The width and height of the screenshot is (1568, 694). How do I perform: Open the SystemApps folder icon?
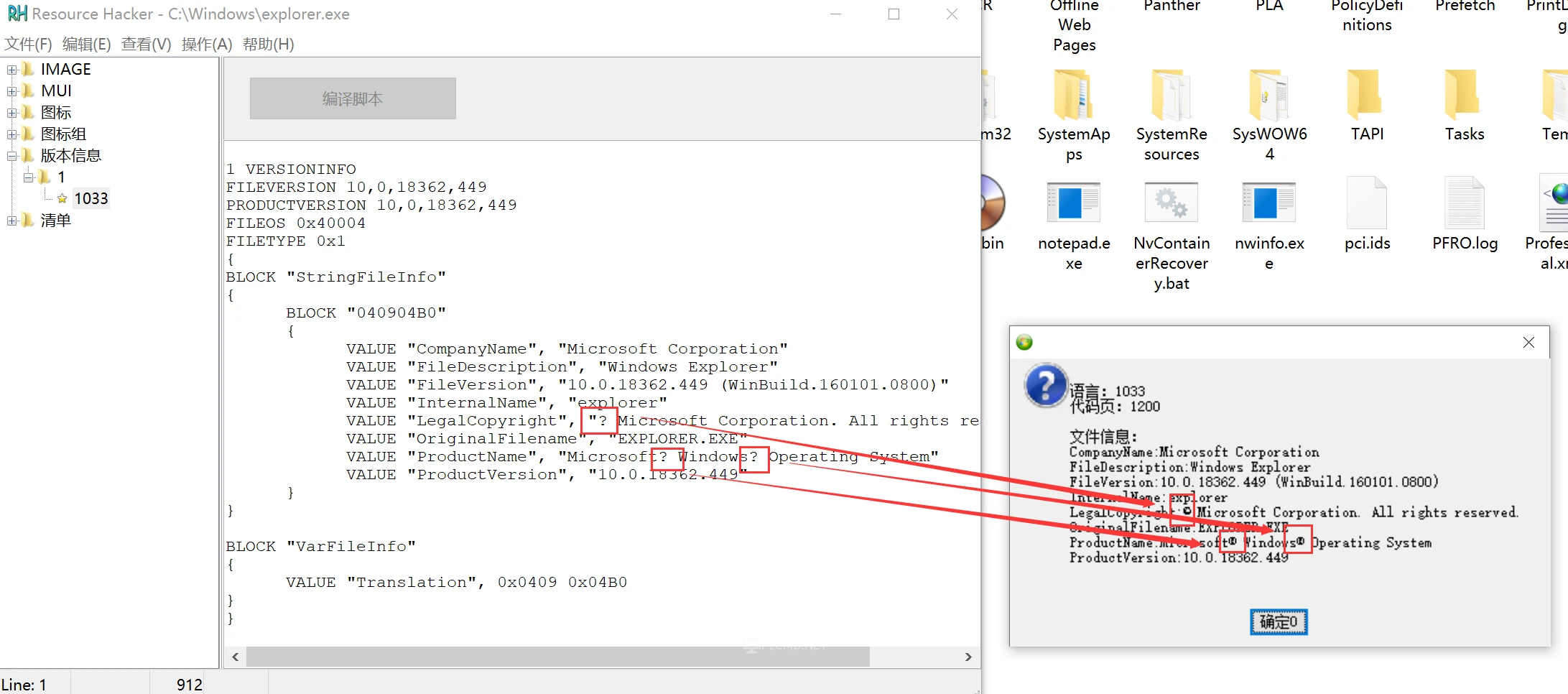[1073, 96]
